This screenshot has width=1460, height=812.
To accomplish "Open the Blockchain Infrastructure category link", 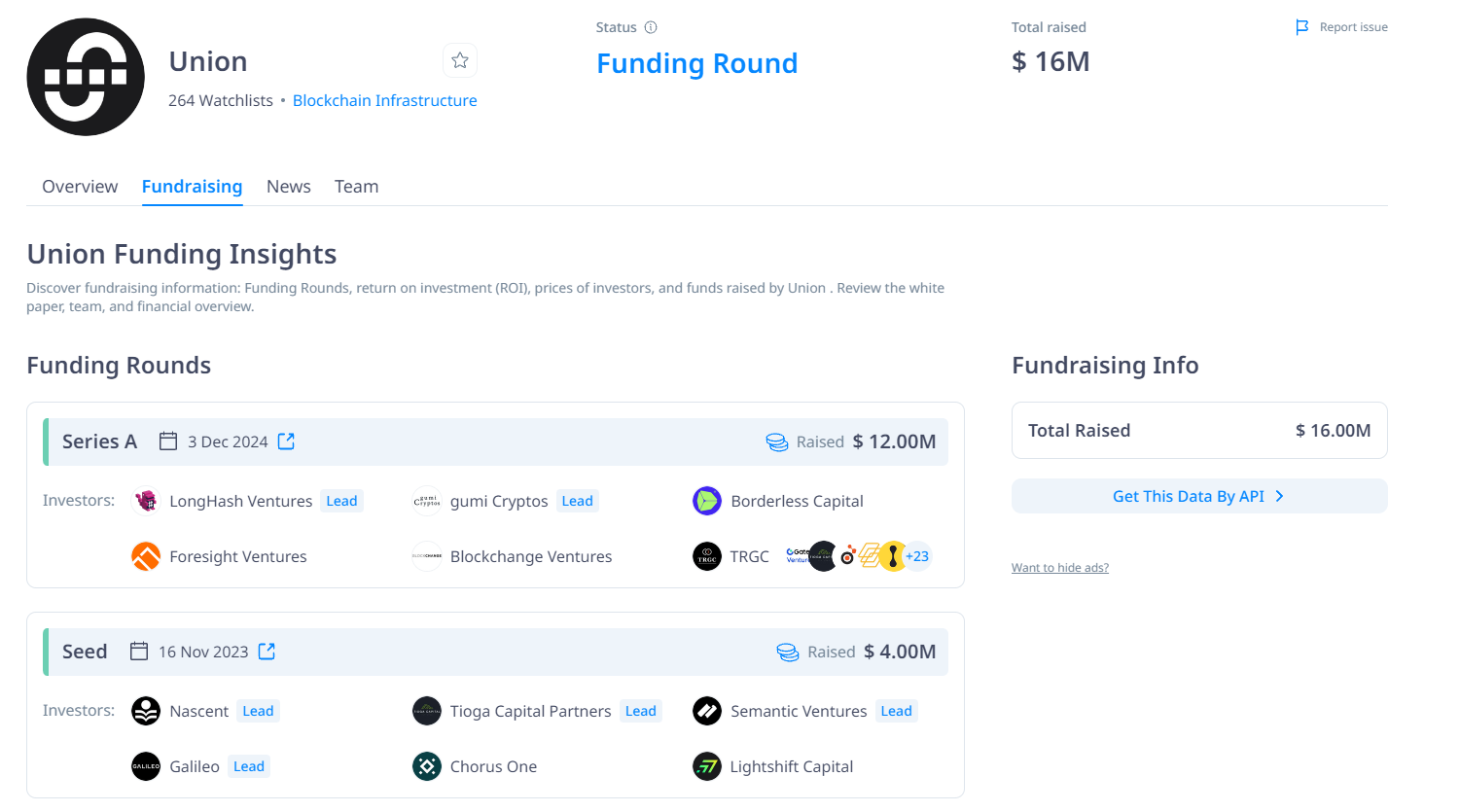I will coord(384,100).
